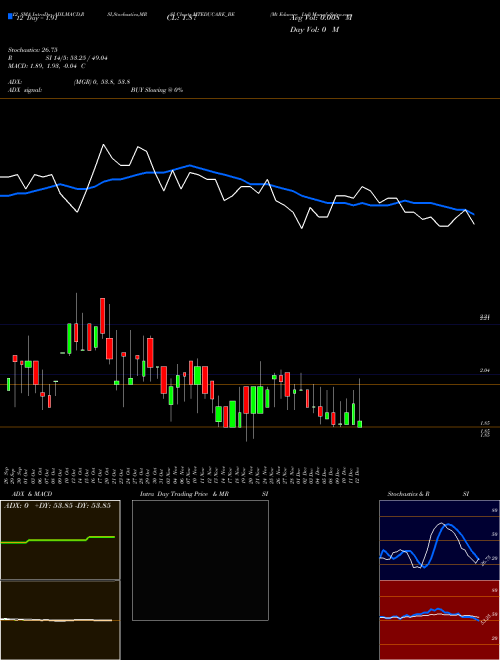This screenshot has width=500, height=660.
Task: Click the 2.04 price level label
Action: 485,370
